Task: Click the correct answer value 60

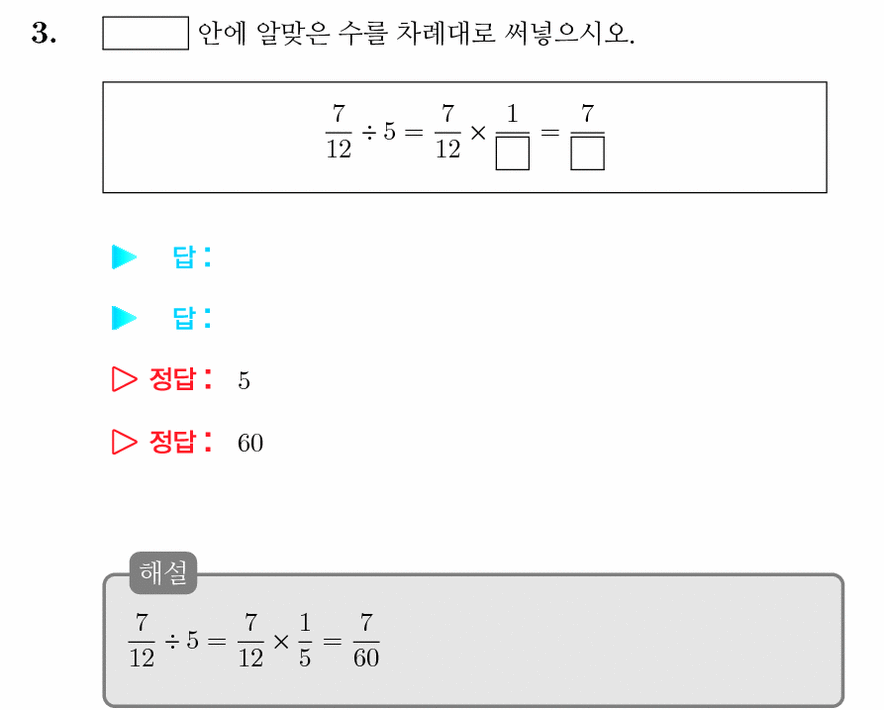Action: (250, 443)
